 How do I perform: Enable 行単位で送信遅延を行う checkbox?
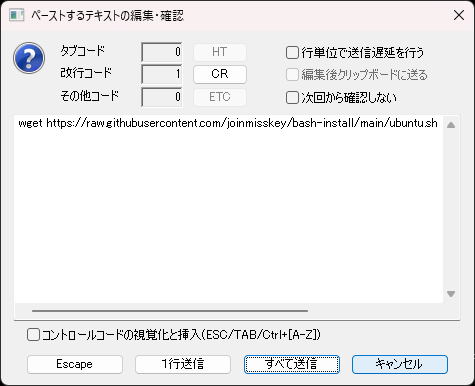point(355,53)
